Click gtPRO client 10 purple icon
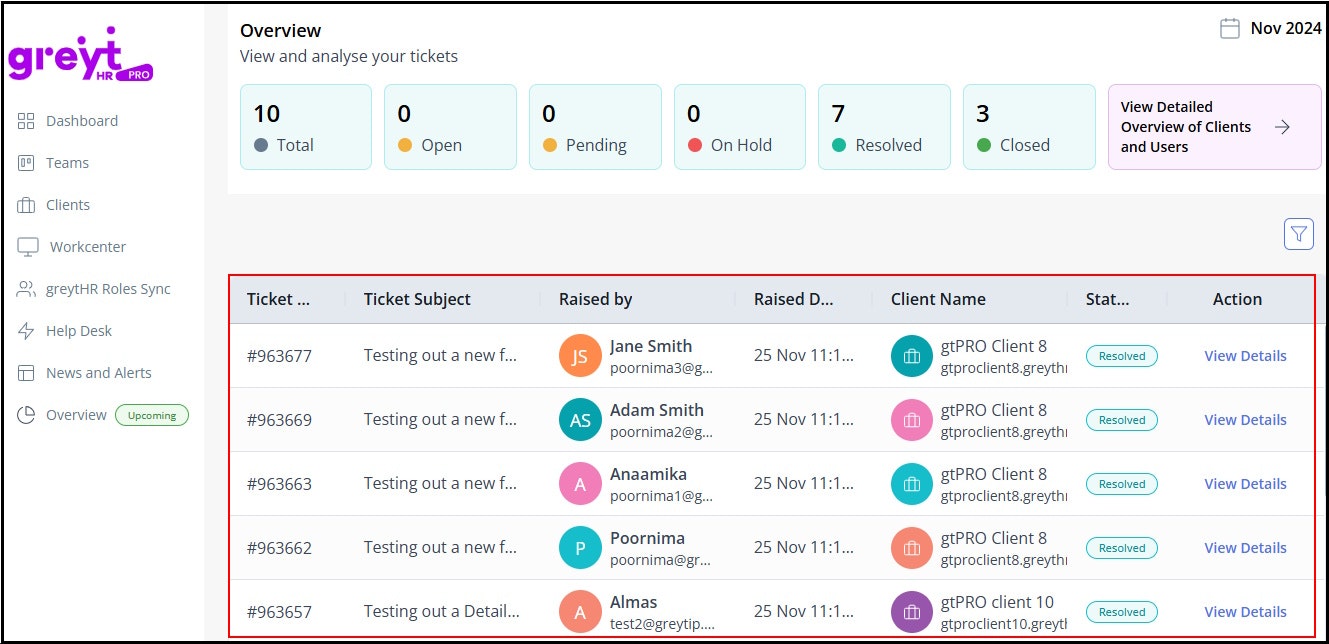The height and width of the screenshot is (644, 1329). tap(911, 612)
